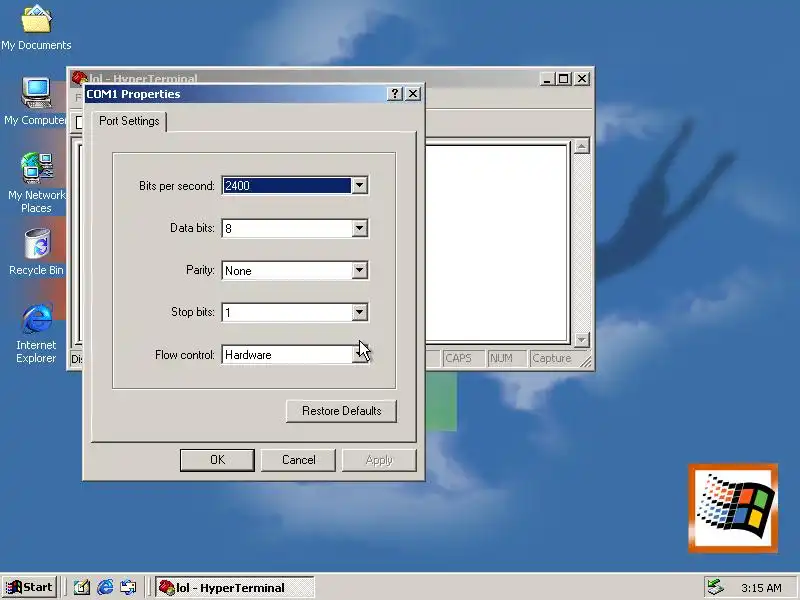Click HyperTerminal scrollbar up arrow

[x=582, y=146]
